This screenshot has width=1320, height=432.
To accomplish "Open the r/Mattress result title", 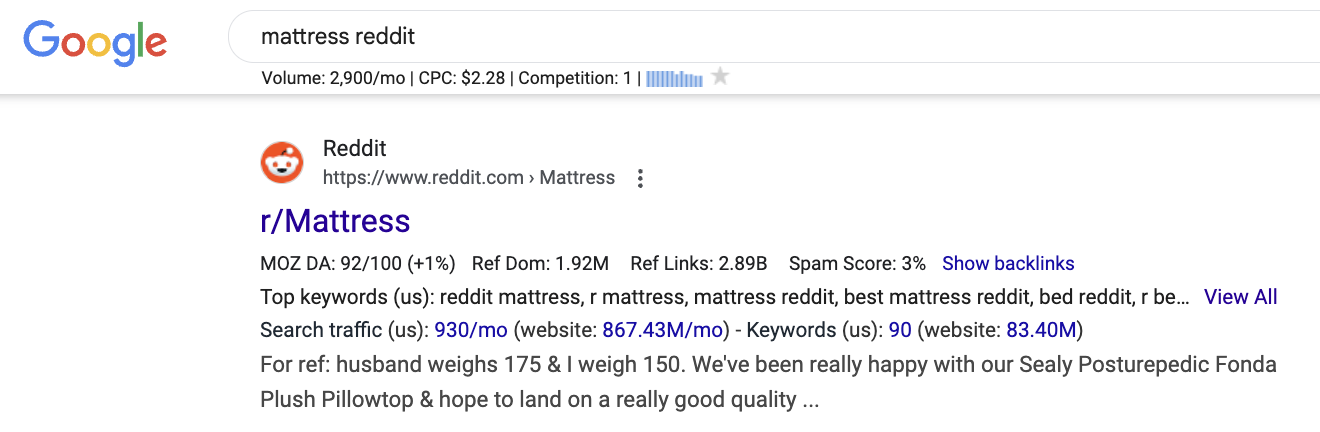I will pos(335,220).
